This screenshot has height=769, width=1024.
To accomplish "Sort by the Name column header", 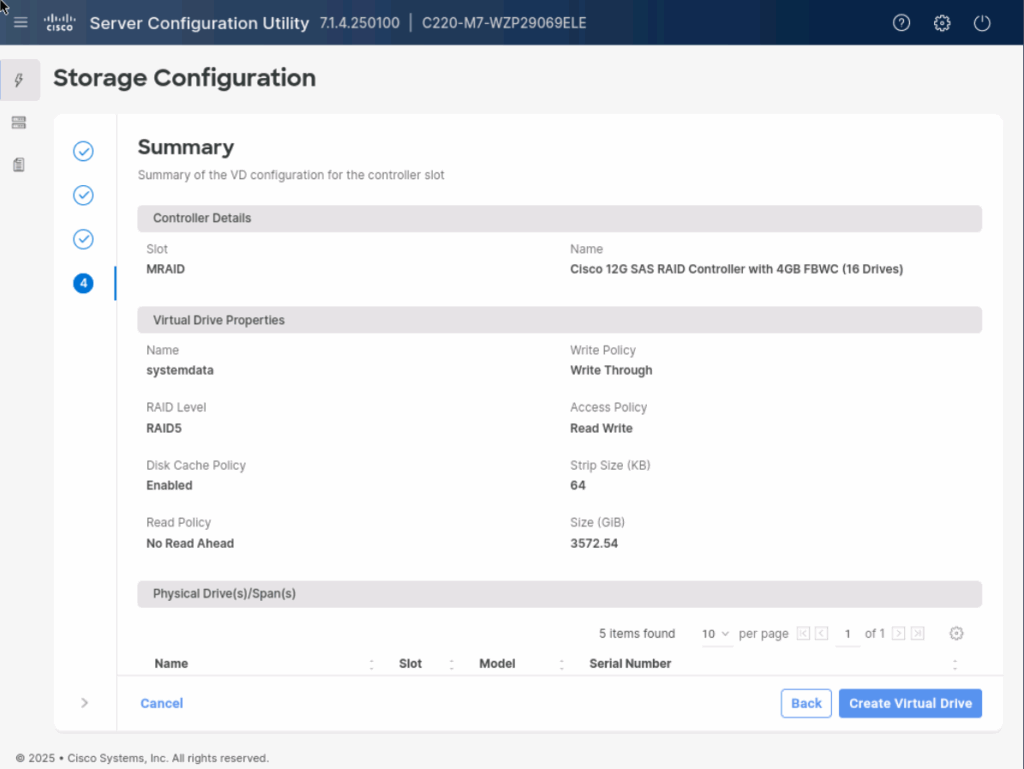I will (x=171, y=663).
